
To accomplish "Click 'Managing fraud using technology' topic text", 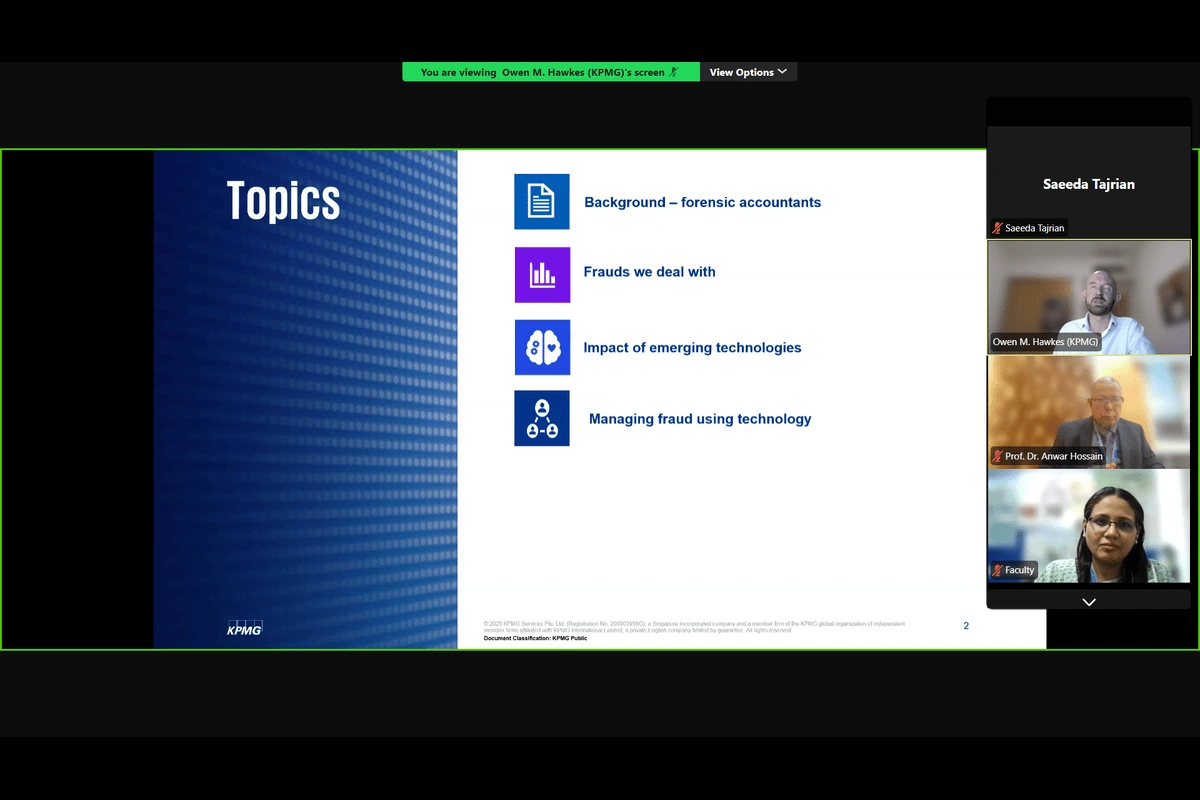I will [700, 419].
